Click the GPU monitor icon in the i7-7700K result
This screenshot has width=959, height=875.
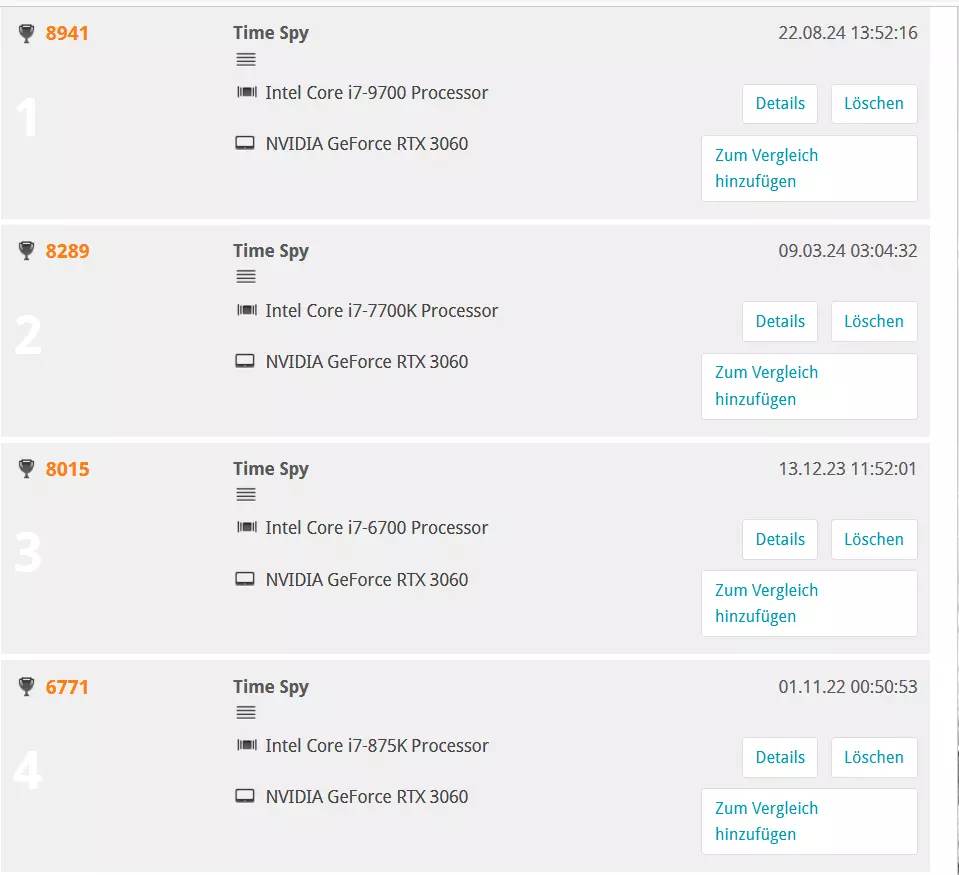(x=245, y=361)
